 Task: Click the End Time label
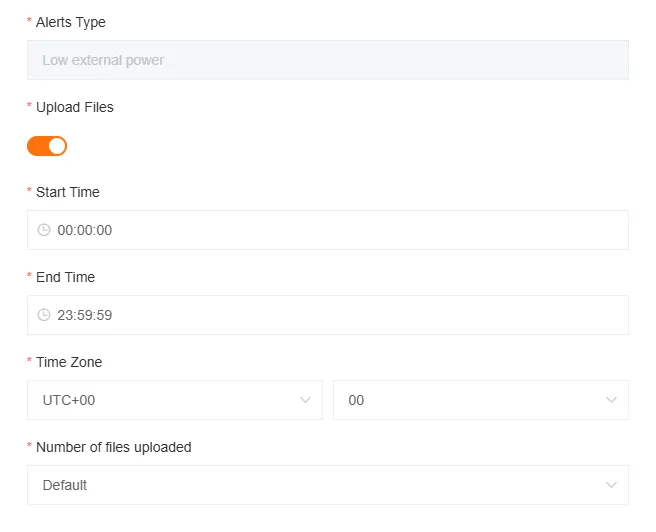[65, 277]
